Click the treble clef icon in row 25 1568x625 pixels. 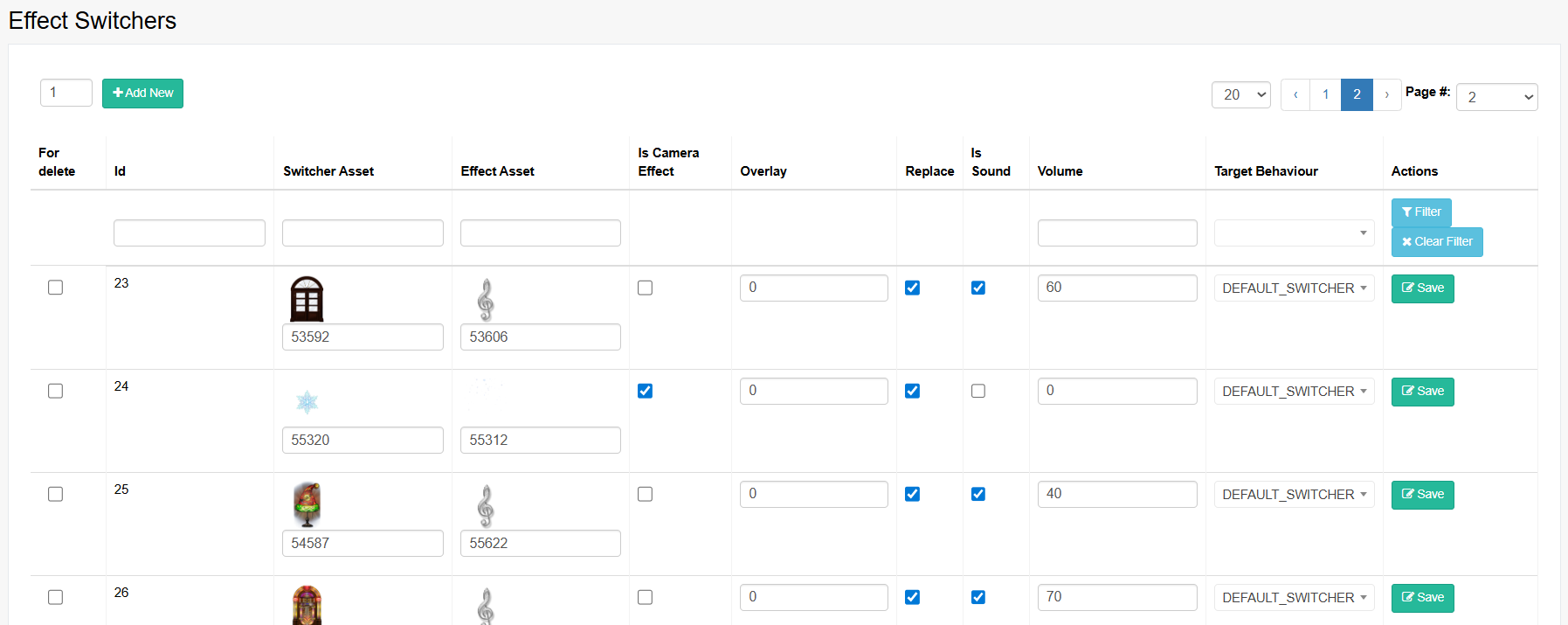click(x=486, y=506)
